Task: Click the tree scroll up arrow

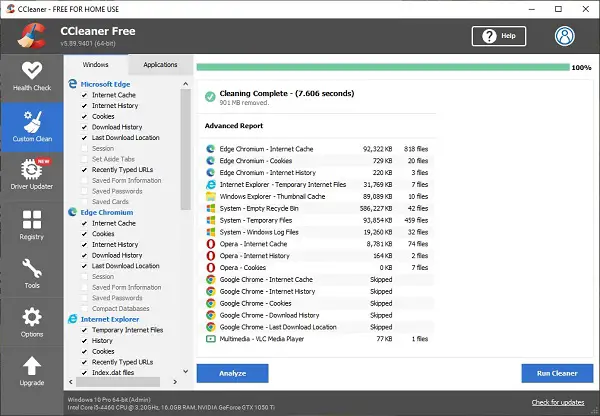Action: 186,84
